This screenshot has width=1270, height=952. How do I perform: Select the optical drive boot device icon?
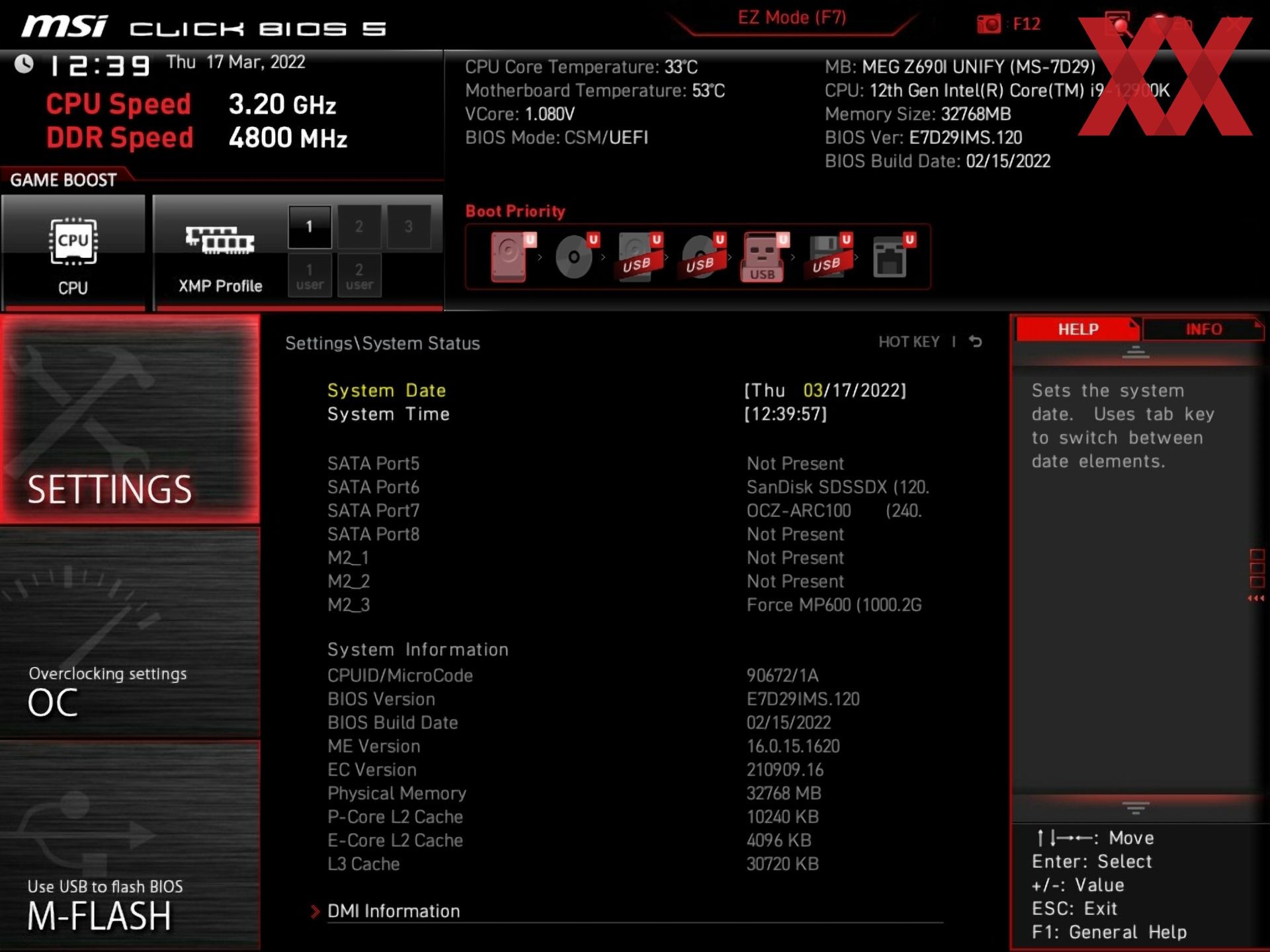575,257
